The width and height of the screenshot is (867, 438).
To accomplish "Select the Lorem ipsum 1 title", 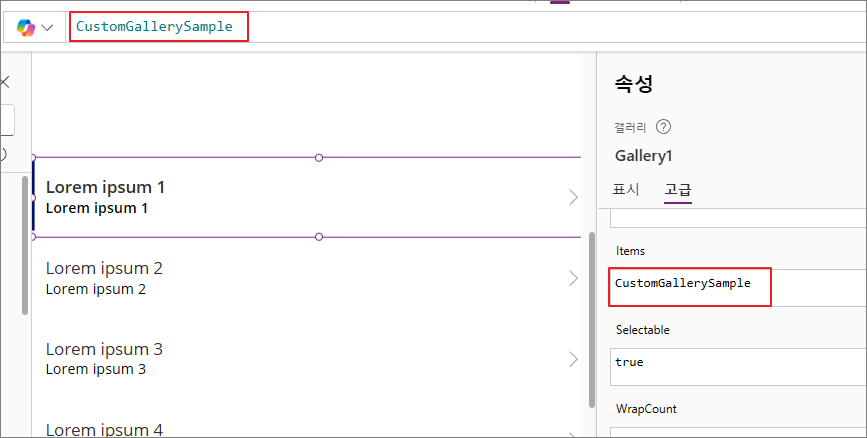I will click(105, 187).
